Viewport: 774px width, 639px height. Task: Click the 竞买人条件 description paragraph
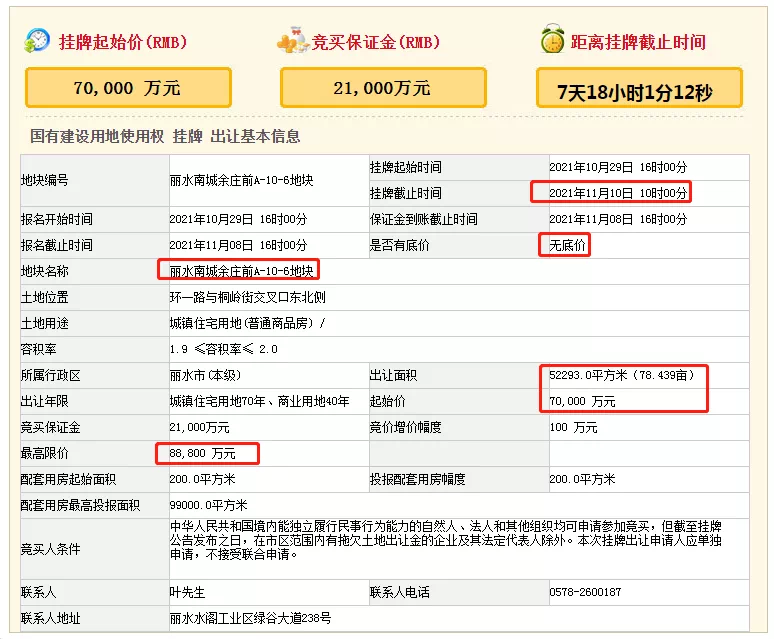[x=446, y=540]
